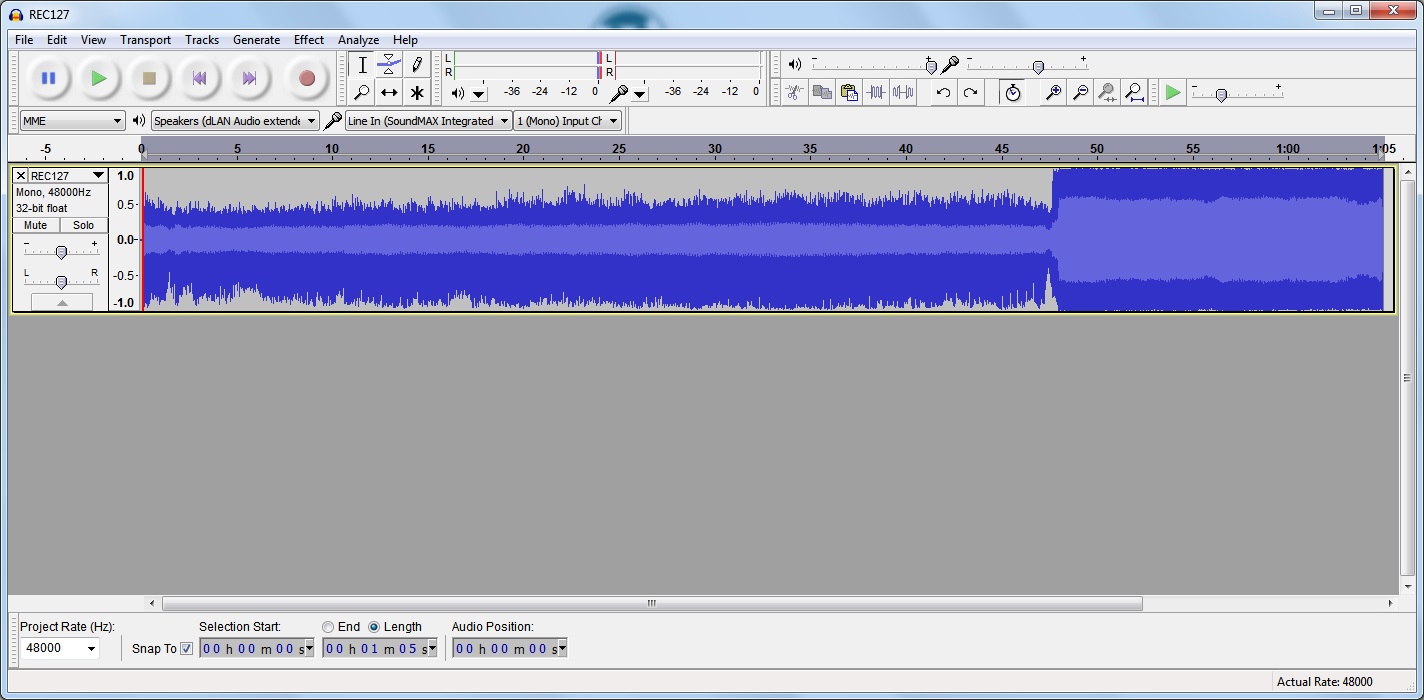Close the REC127 track with X
The image size is (1424, 700).
pos(21,176)
